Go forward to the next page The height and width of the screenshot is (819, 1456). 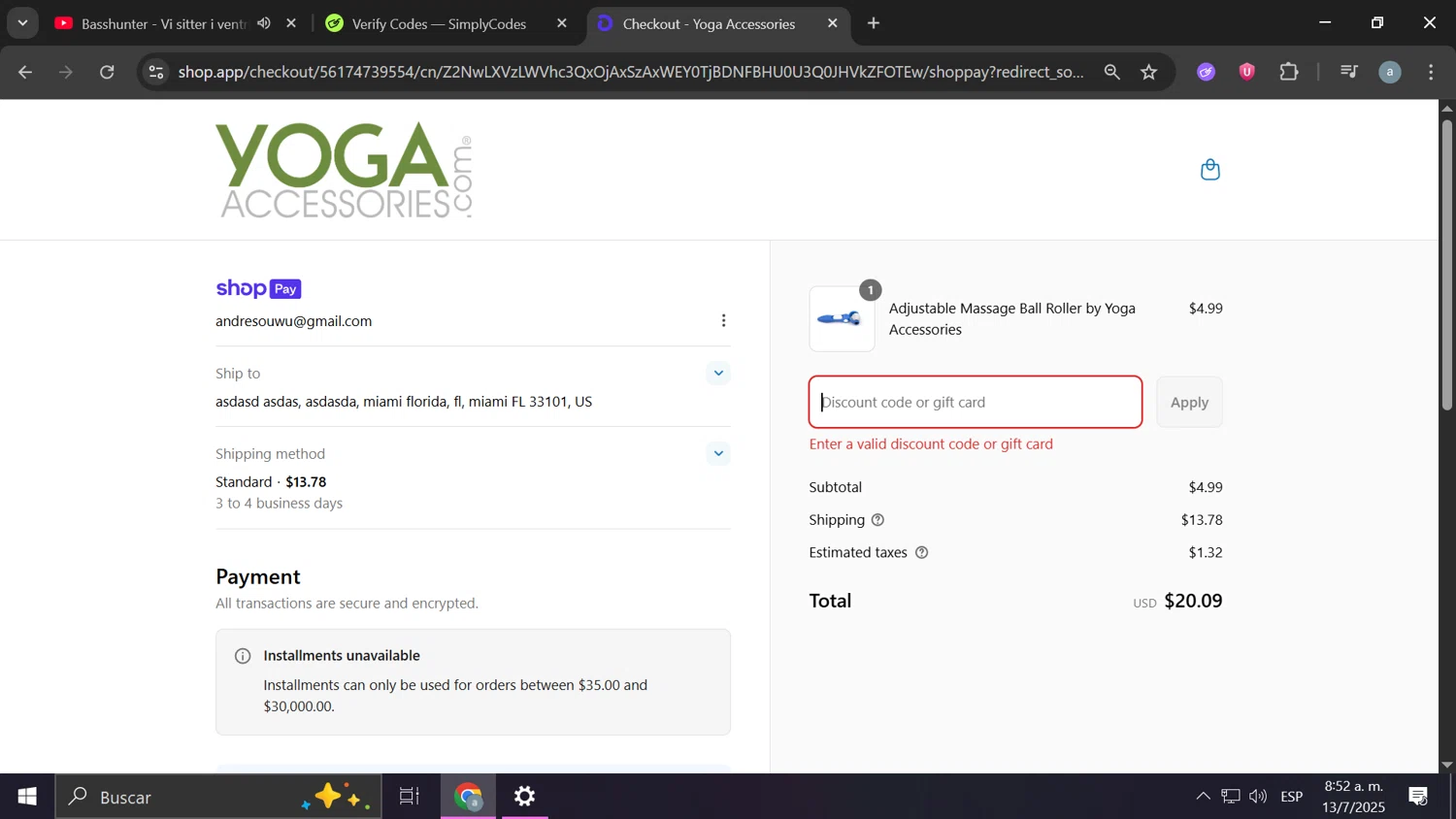tap(66, 72)
